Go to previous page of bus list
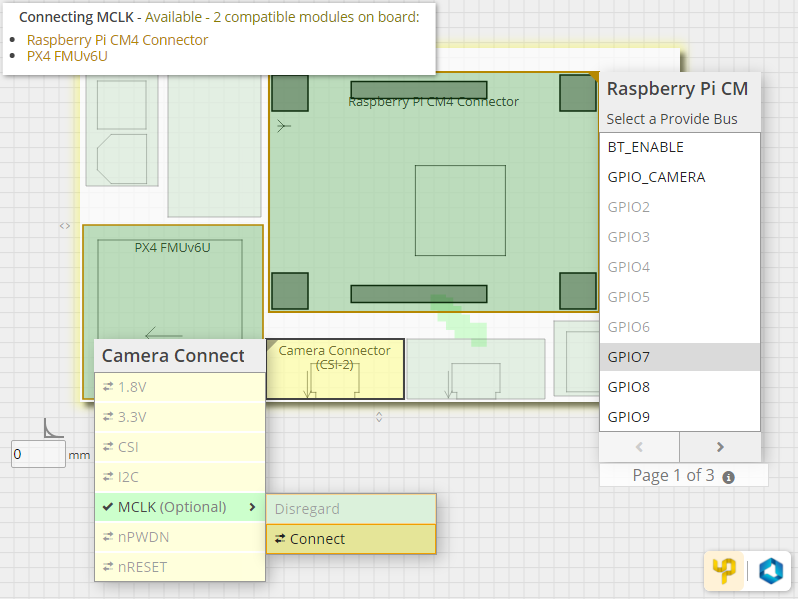The width and height of the screenshot is (798, 599). coord(639,447)
